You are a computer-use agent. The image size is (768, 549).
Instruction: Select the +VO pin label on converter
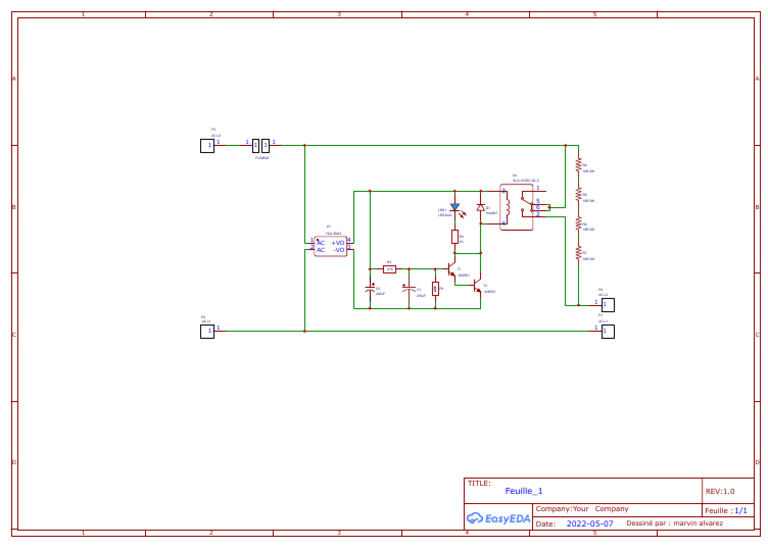click(338, 243)
